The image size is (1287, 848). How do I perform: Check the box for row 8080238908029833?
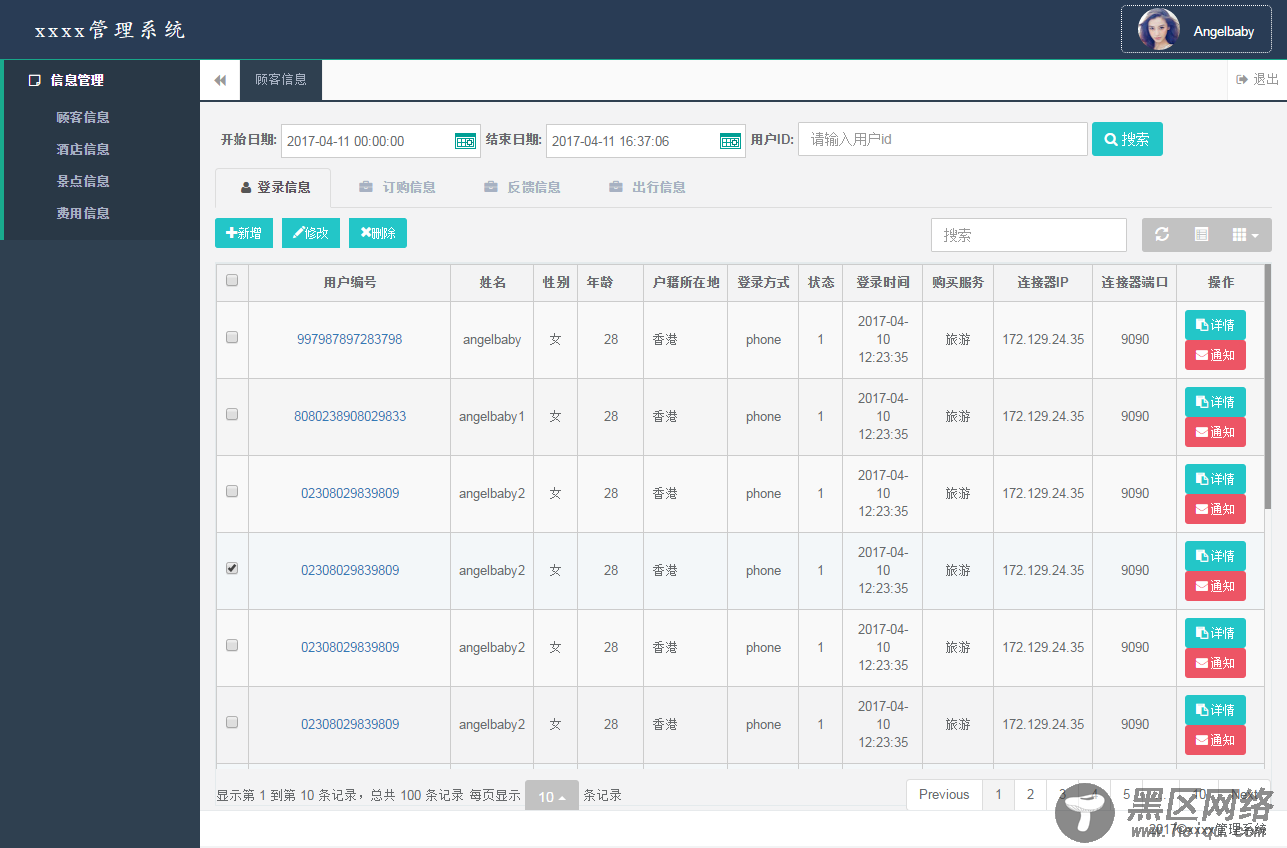[x=232, y=415]
